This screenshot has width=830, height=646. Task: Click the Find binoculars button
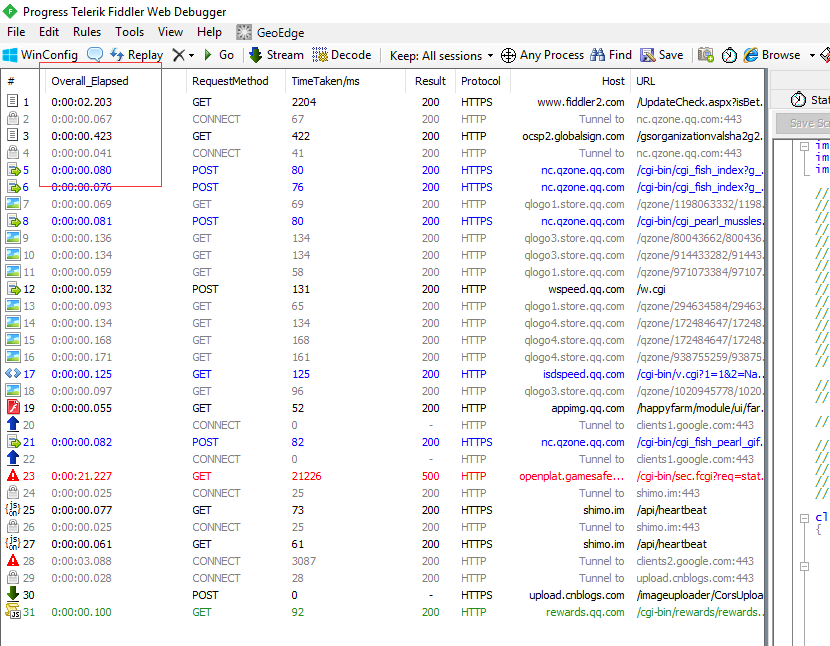pyautogui.click(x=611, y=55)
